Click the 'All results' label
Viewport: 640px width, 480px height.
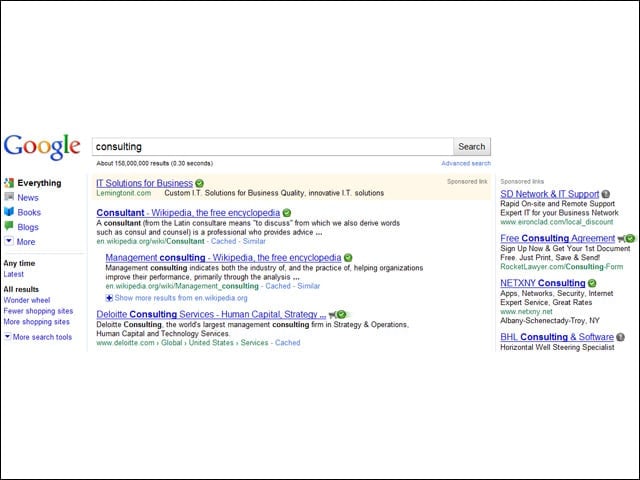(x=21, y=289)
